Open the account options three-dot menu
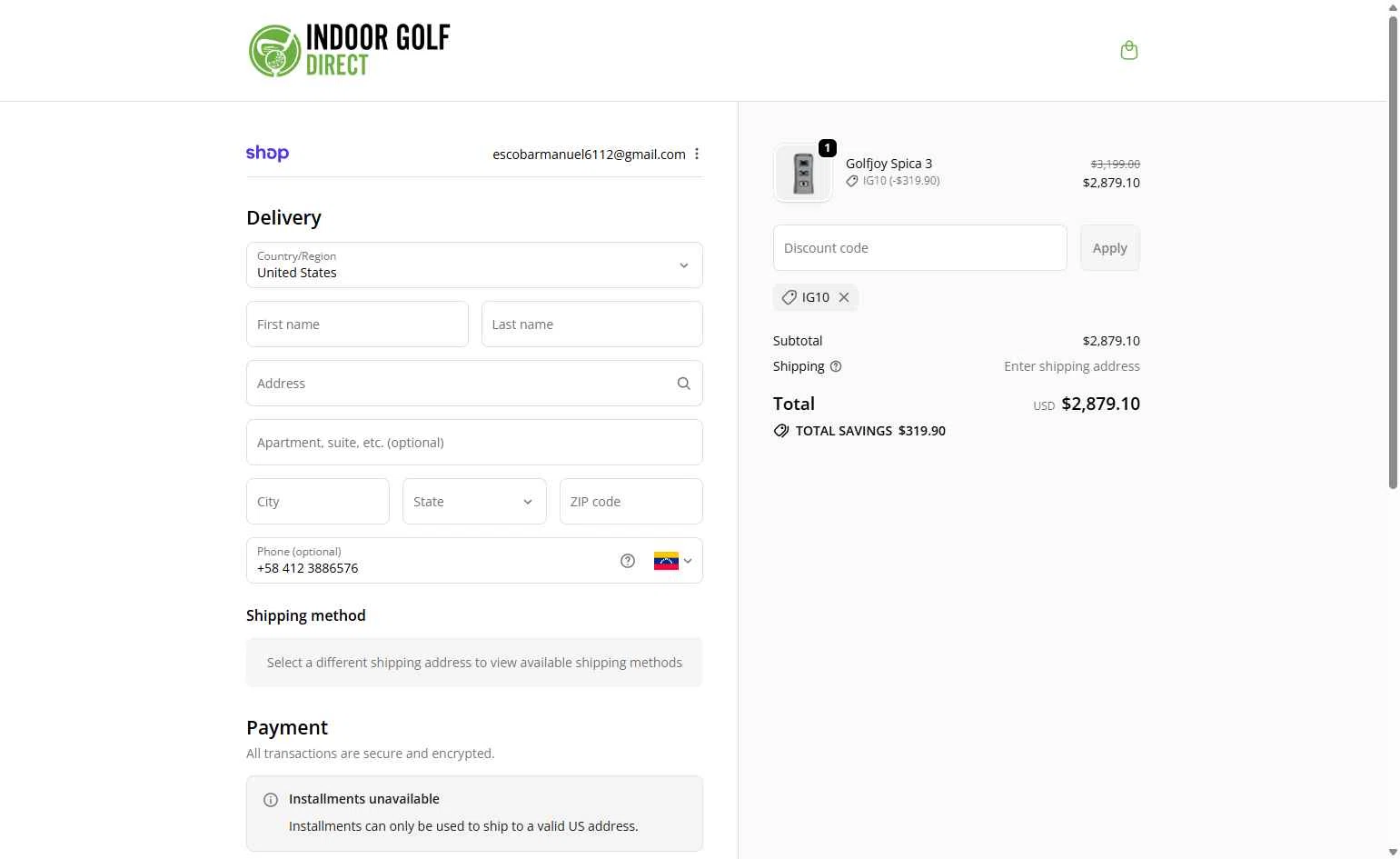 click(697, 154)
